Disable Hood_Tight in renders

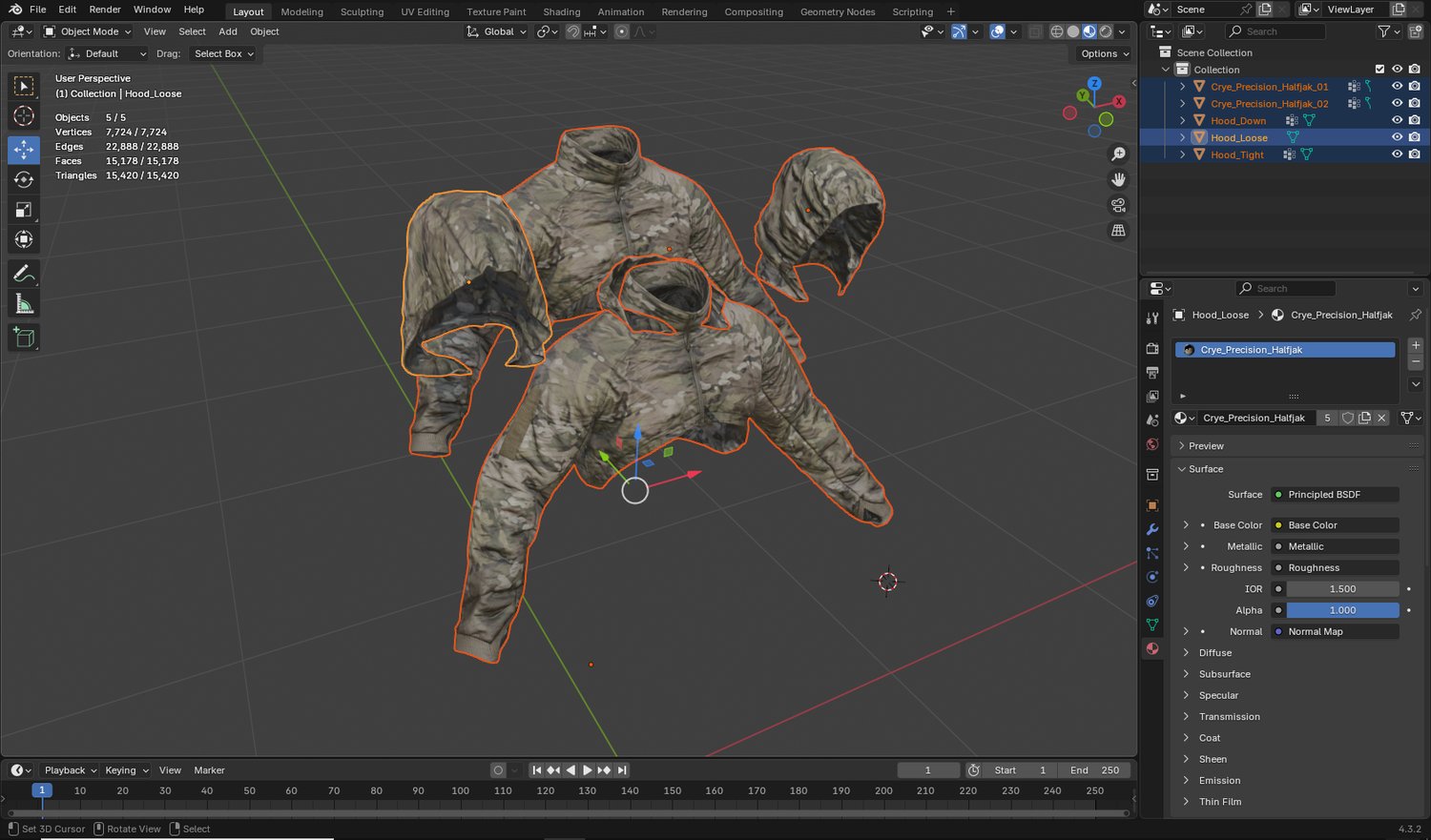(1414, 154)
